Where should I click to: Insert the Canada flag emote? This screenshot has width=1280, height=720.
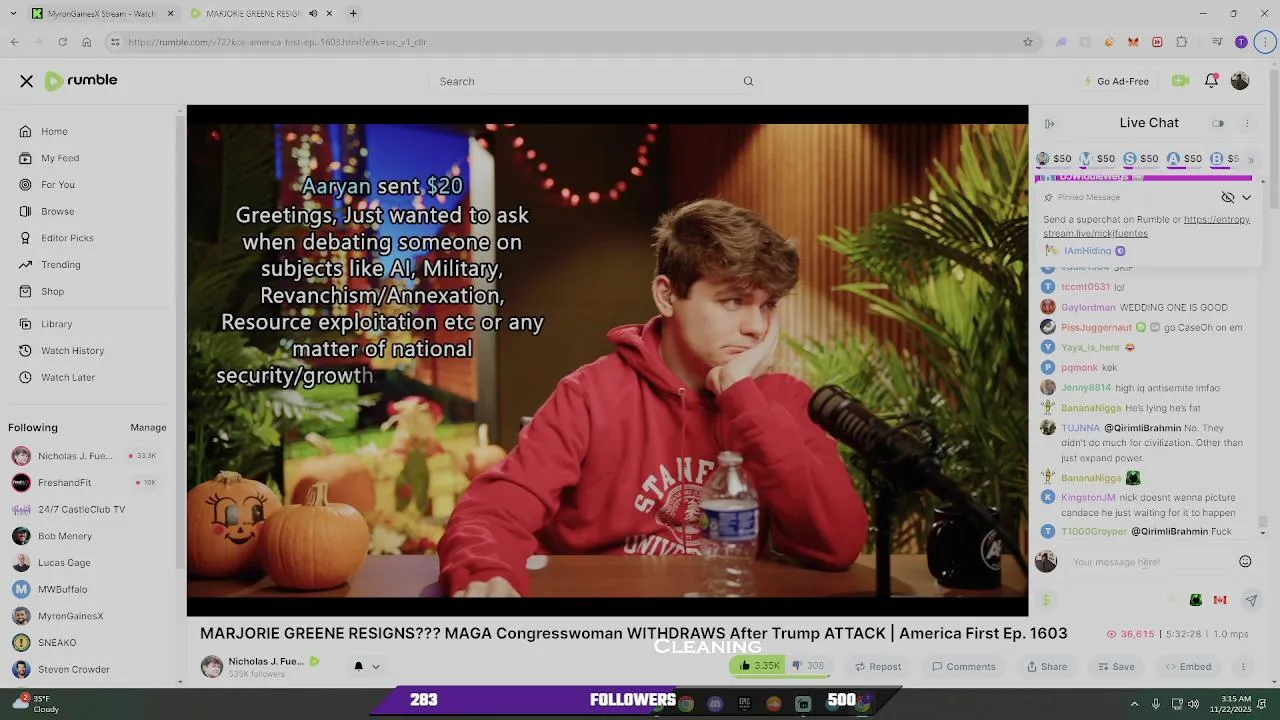1220,600
